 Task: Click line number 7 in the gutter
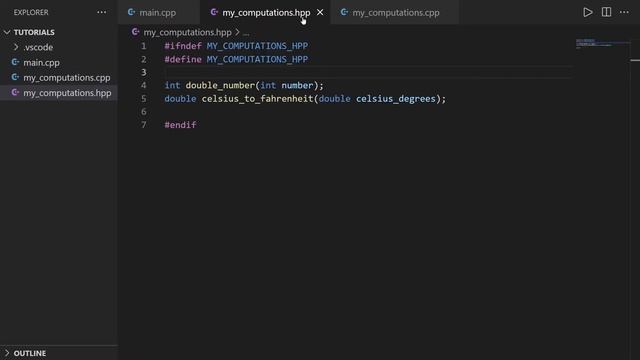tap(144, 125)
